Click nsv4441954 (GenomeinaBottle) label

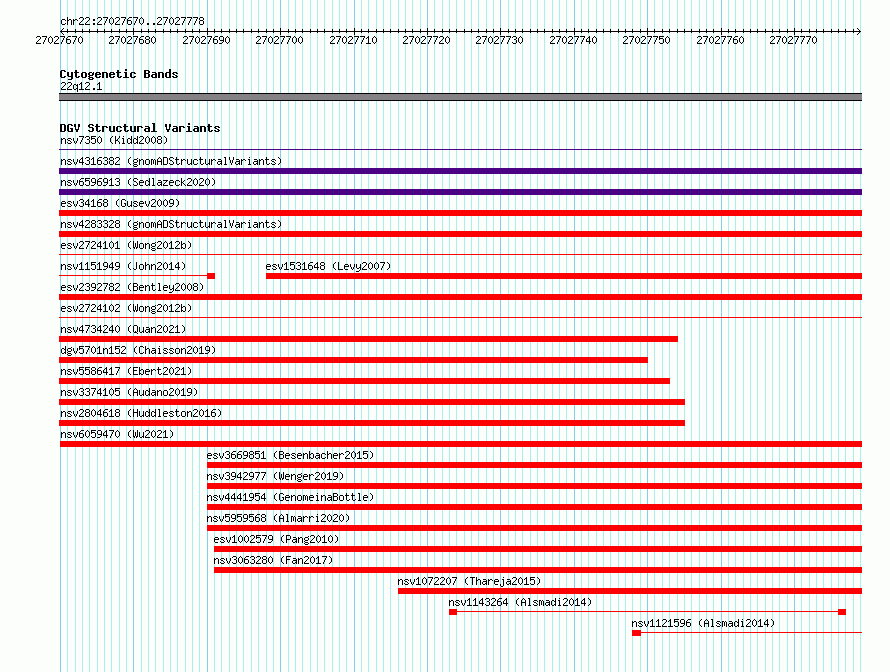[290, 497]
